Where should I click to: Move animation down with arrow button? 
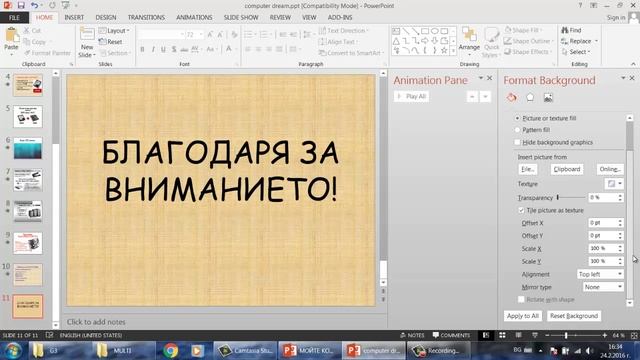[485, 97]
